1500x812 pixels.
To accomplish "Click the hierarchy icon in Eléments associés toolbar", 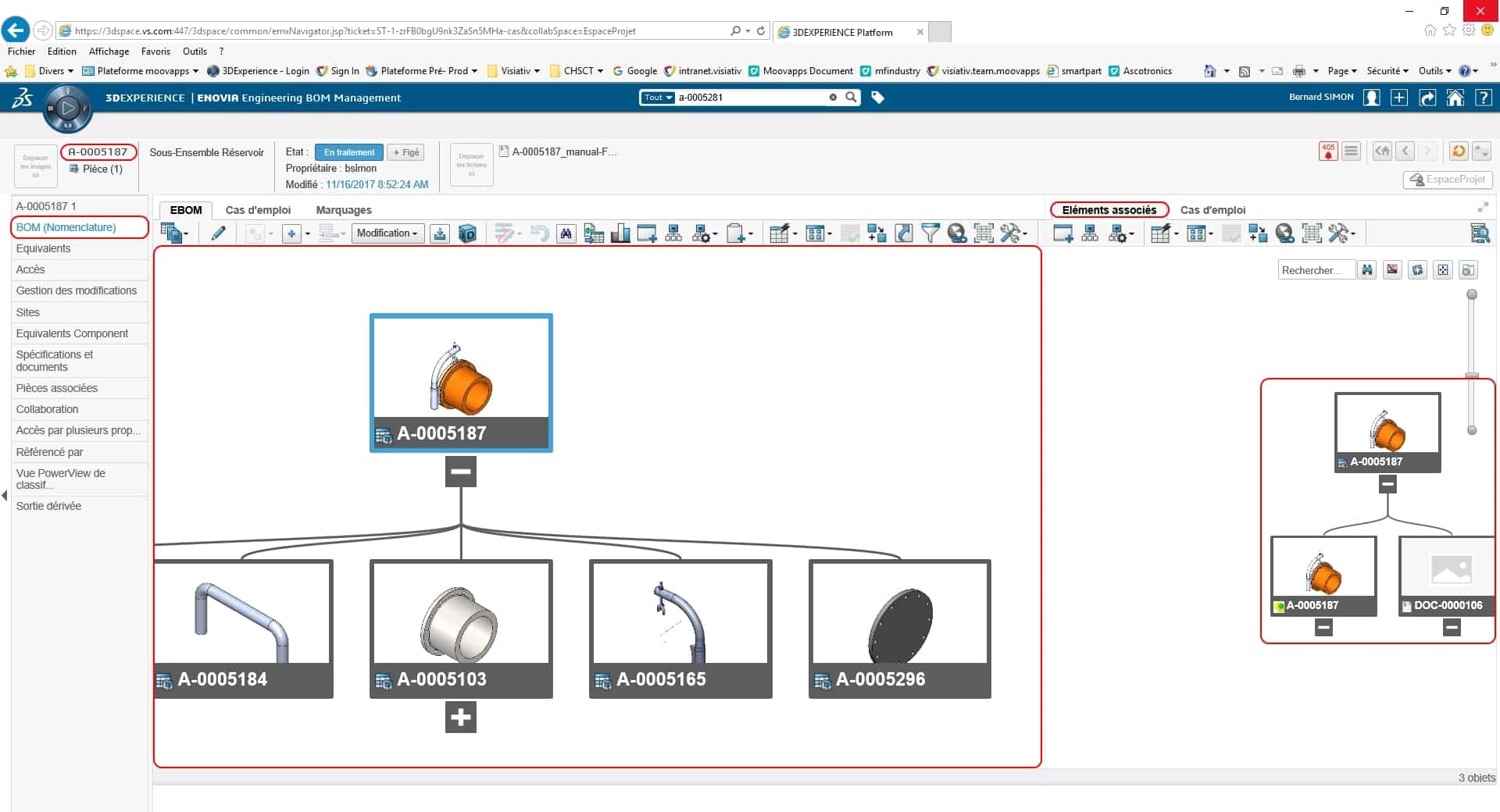I will click(x=1089, y=233).
